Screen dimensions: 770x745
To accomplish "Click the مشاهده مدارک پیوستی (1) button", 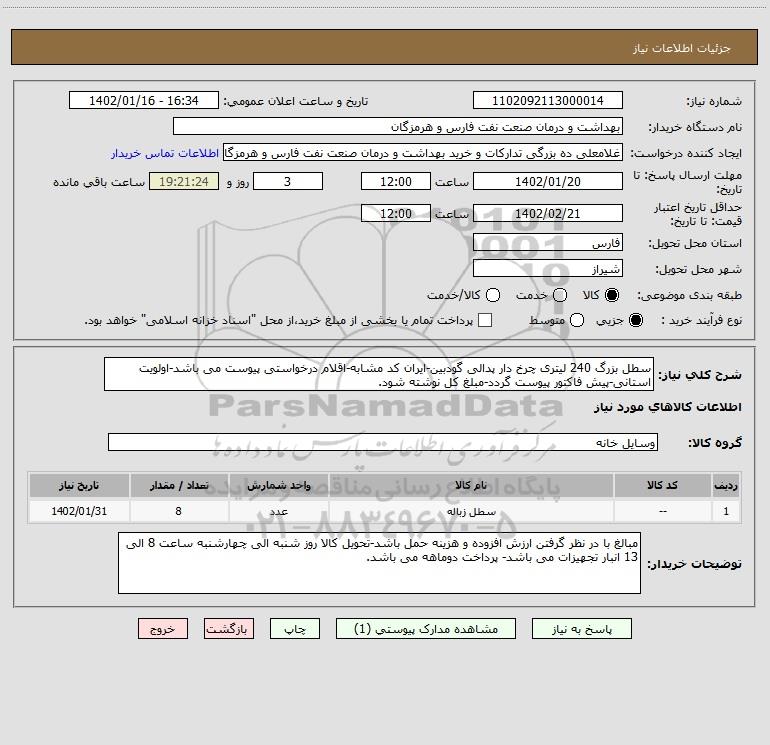I will [x=426, y=629].
